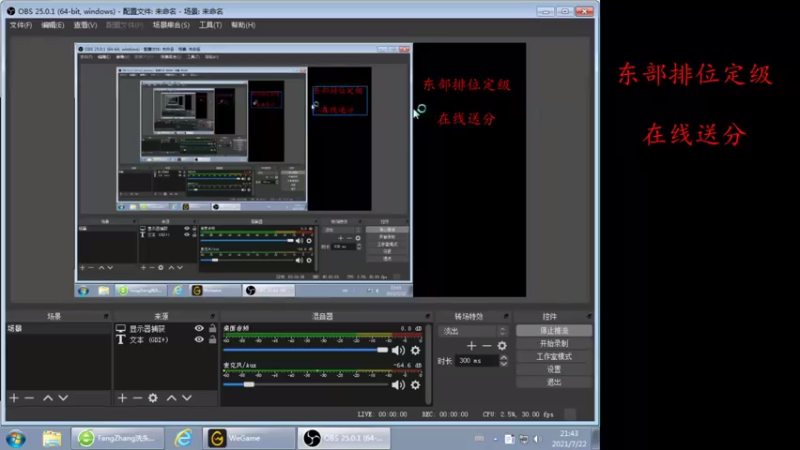Pop out the 混音器 dock panel

(428, 316)
